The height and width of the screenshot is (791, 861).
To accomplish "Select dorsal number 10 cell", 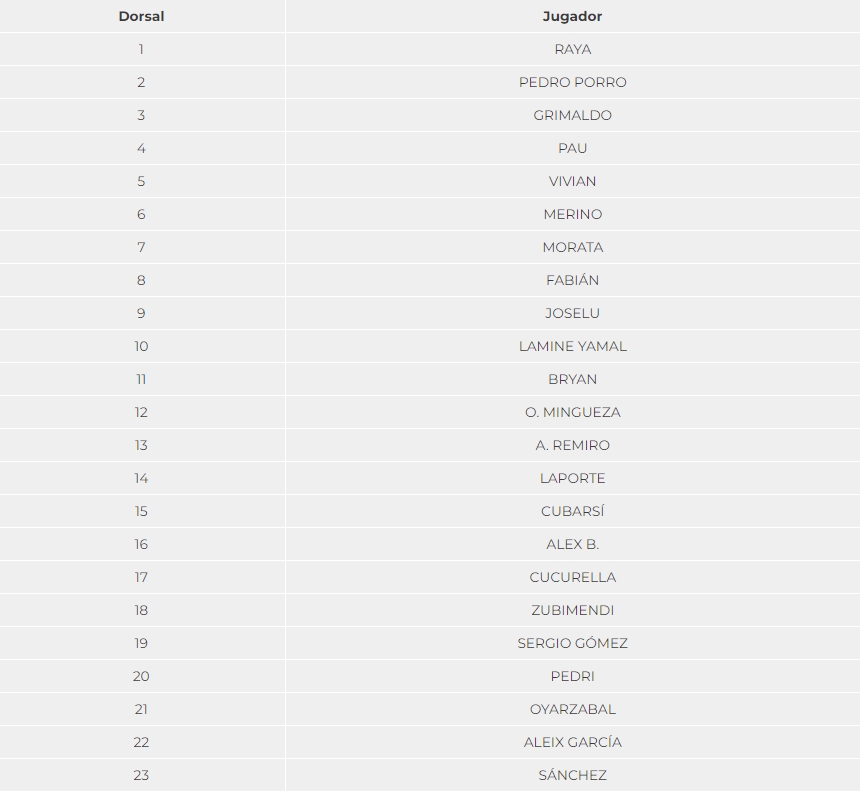I will pos(141,346).
